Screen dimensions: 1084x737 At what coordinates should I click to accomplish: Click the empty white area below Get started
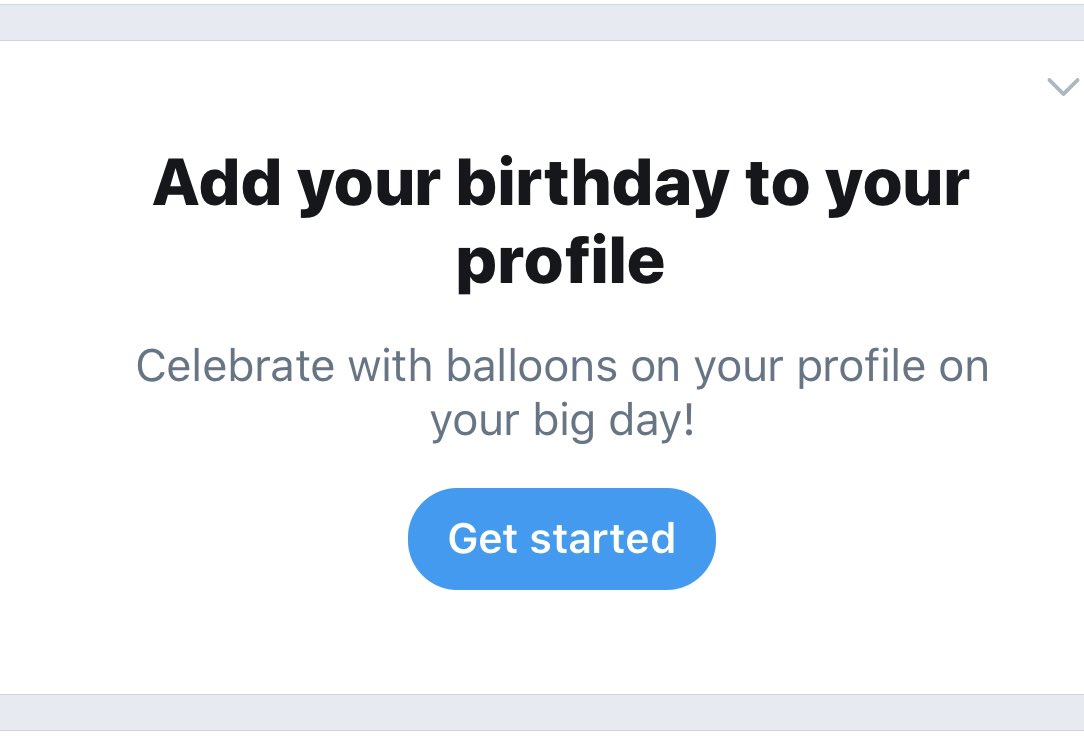point(561,642)
